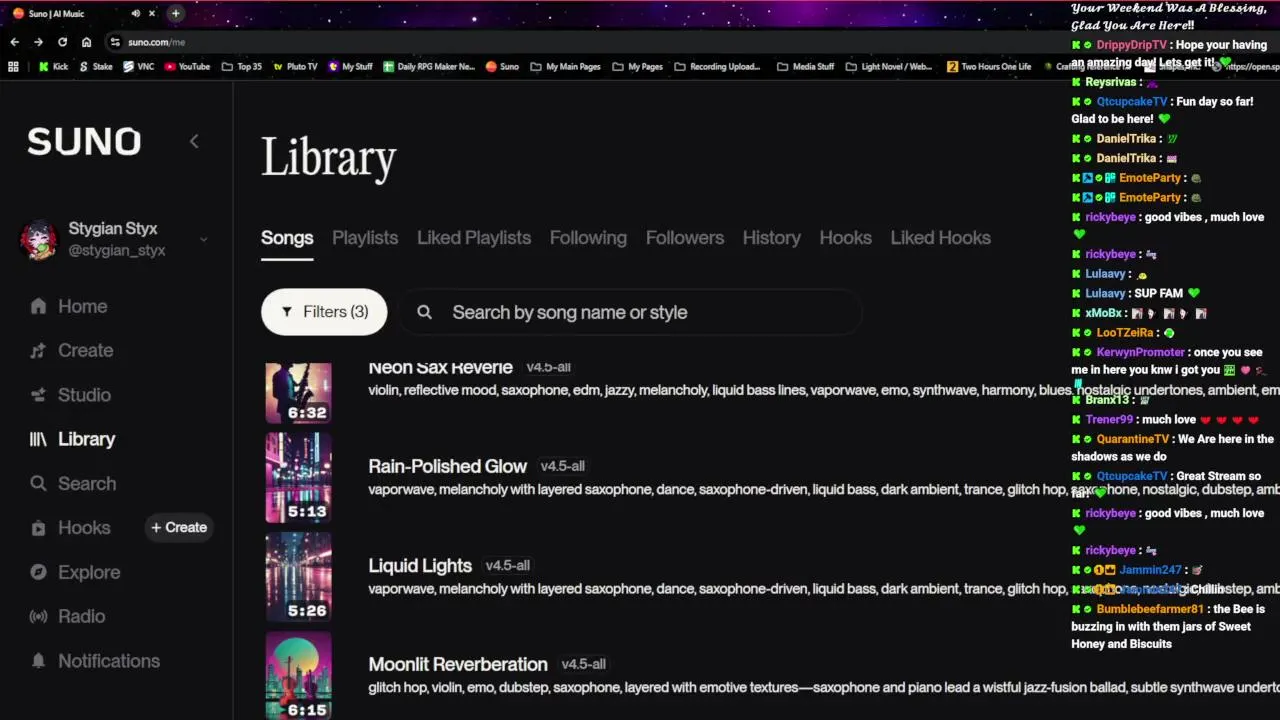1280x720 pixels.
Task: Go back to previous browser page
Action: pyautogui.click(x=14, y=42)
